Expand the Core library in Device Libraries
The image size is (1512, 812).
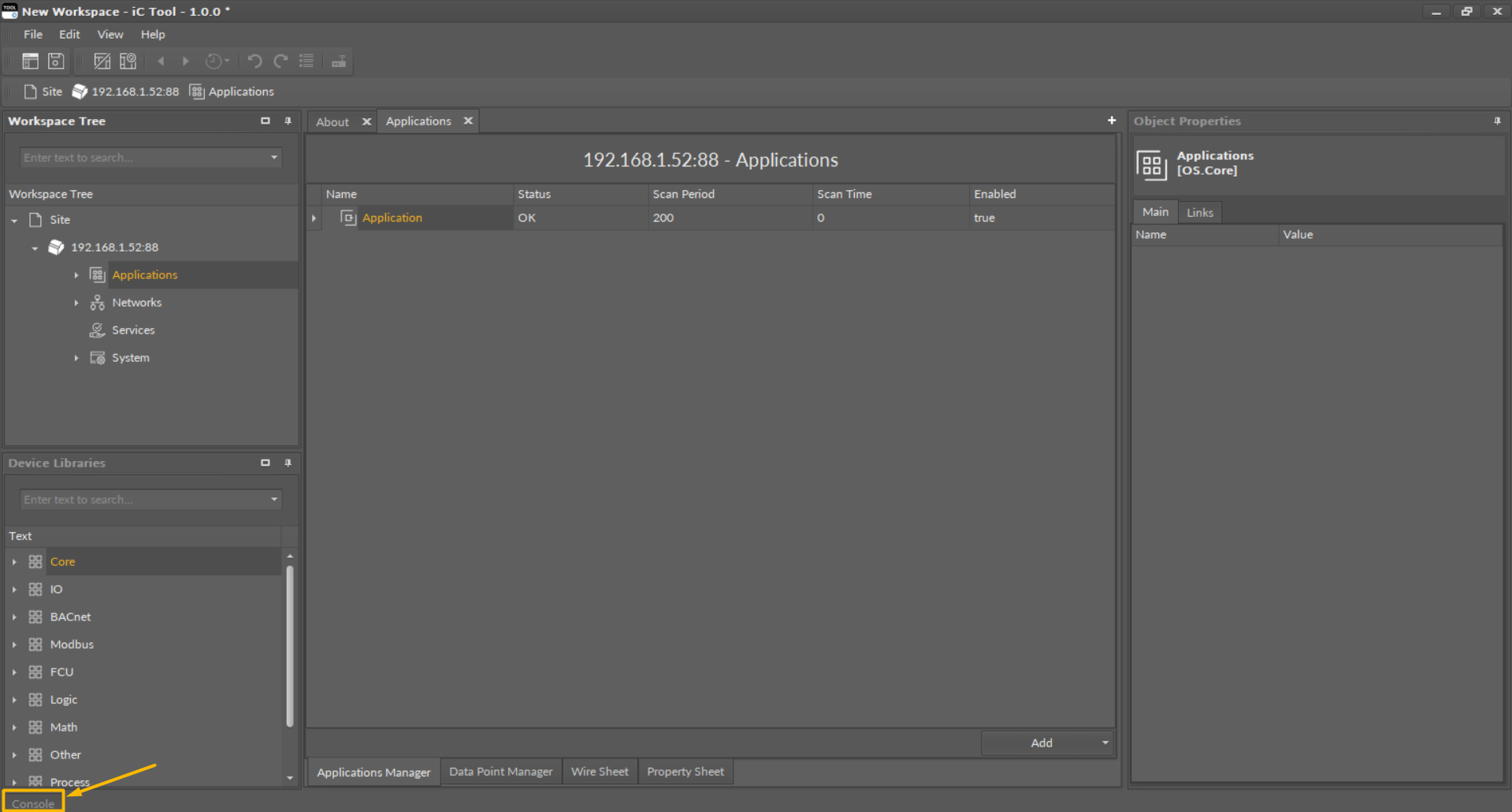click(x=13, y=561)
